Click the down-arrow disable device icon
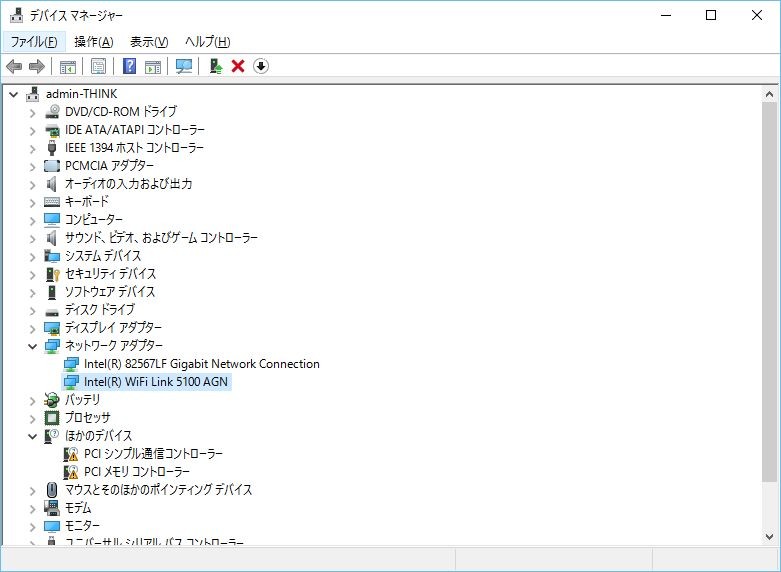 tap(261, 66)
